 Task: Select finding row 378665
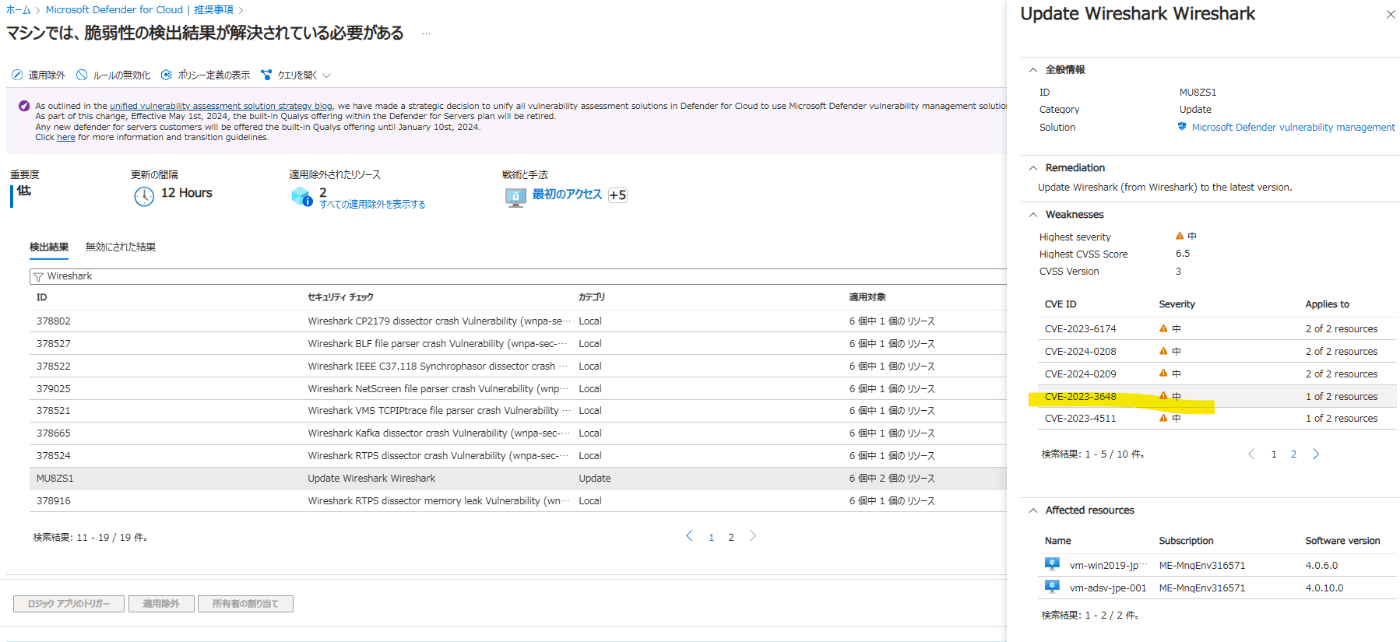click(518, 433)
